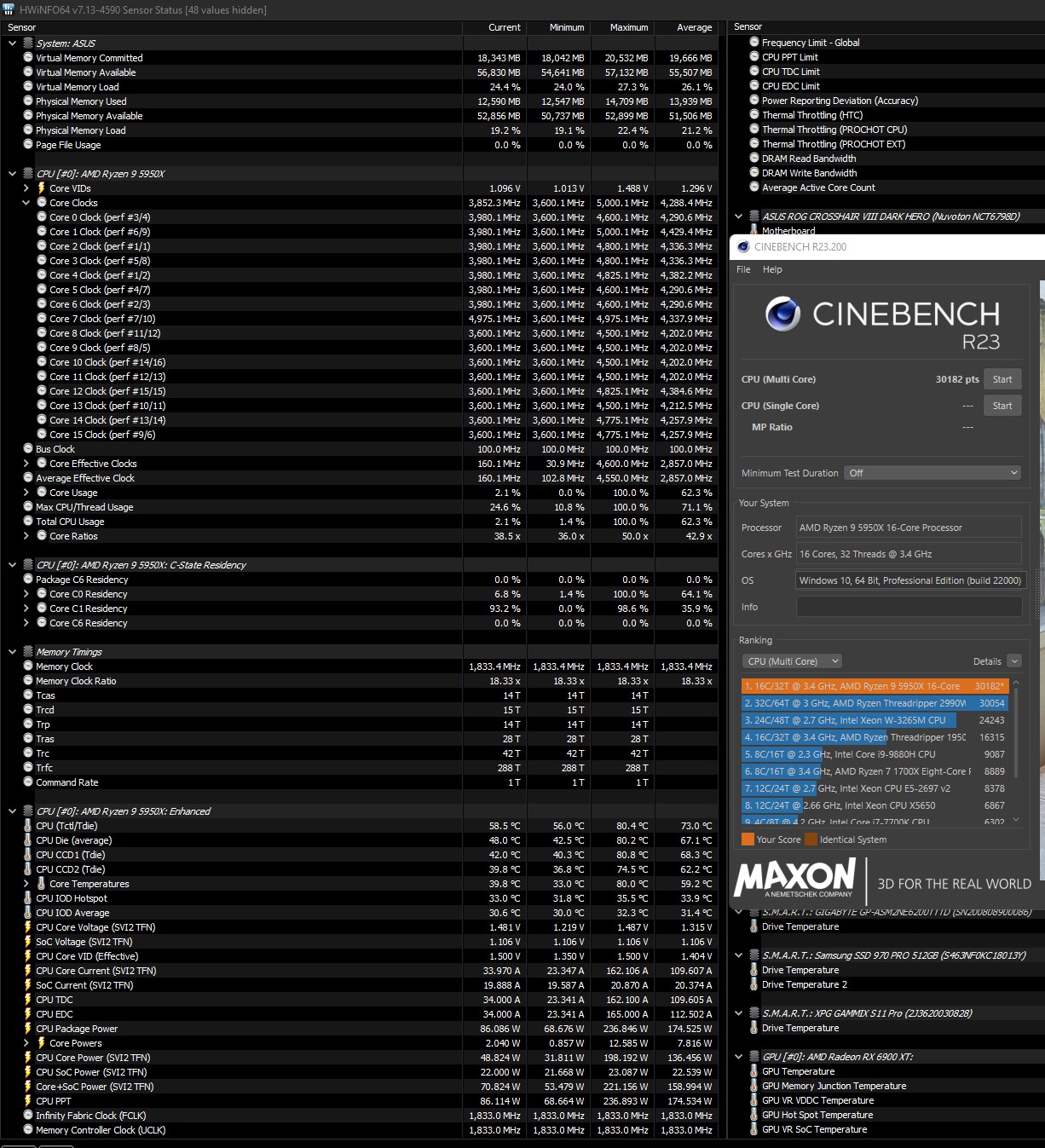This screenshot has width=1045, height=1148.
Task: Click the Average Active Core Count icon
Action: (x=754, y=187)
